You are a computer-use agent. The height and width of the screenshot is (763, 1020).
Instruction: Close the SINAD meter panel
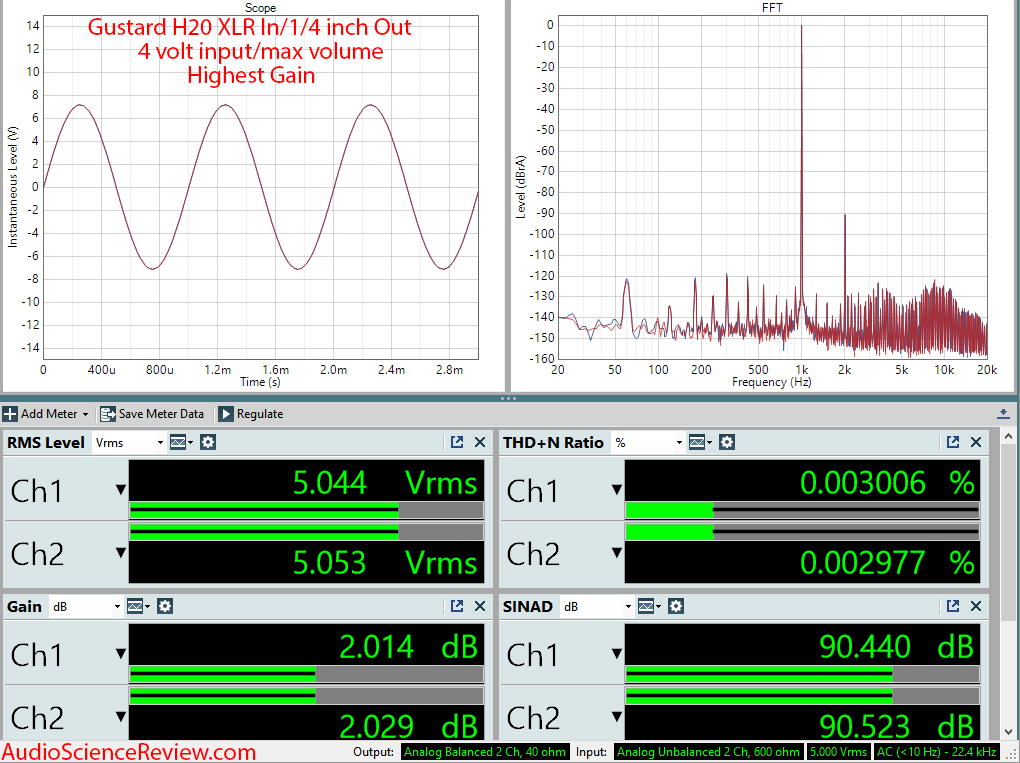pos(976,606)
